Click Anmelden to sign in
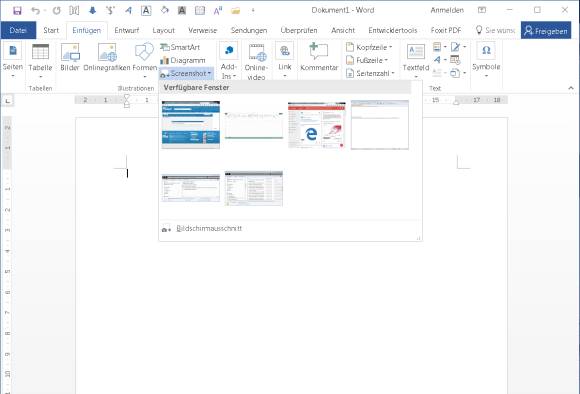 coord(447,10)
